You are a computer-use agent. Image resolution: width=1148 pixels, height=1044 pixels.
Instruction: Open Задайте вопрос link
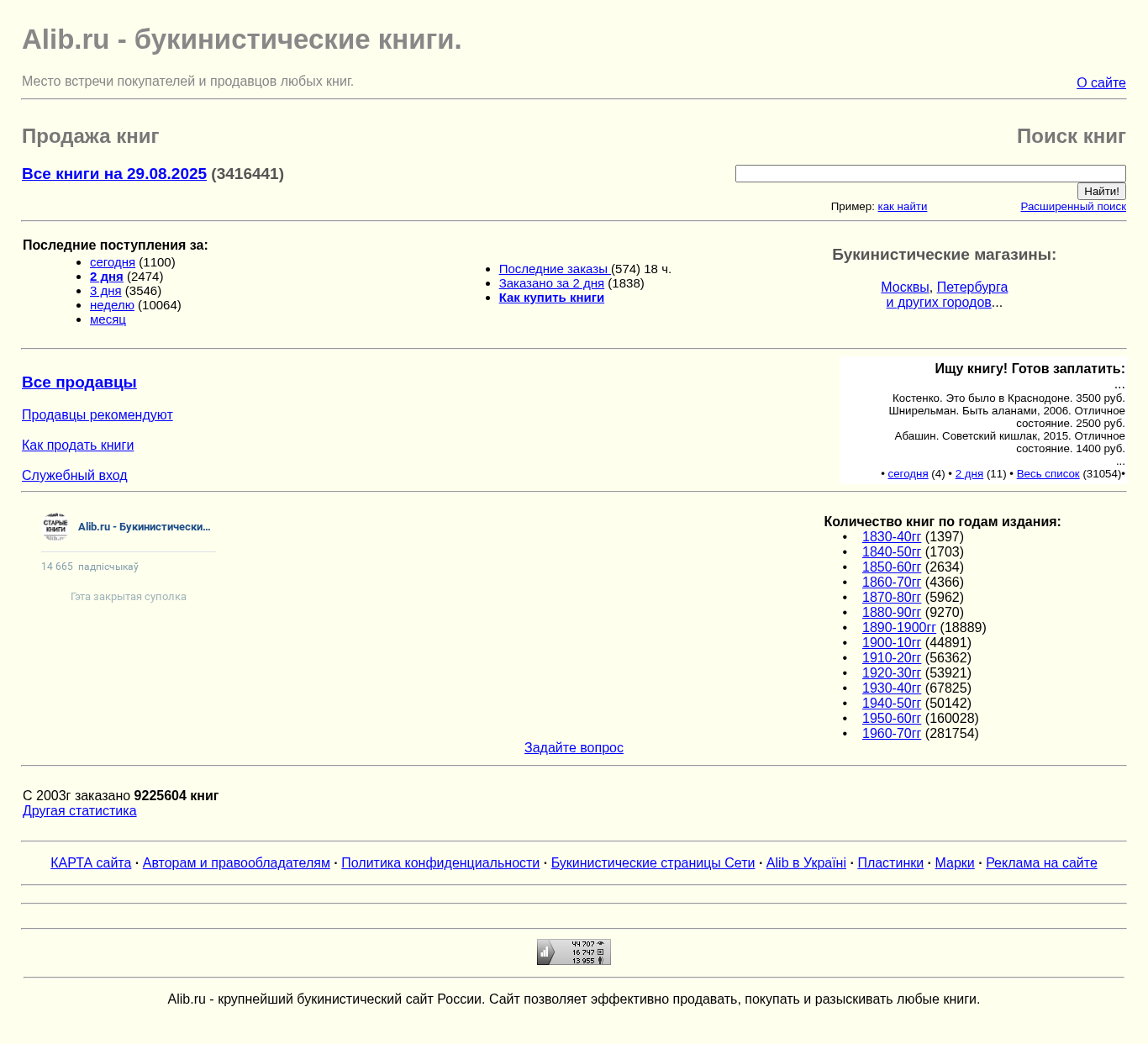574,748
